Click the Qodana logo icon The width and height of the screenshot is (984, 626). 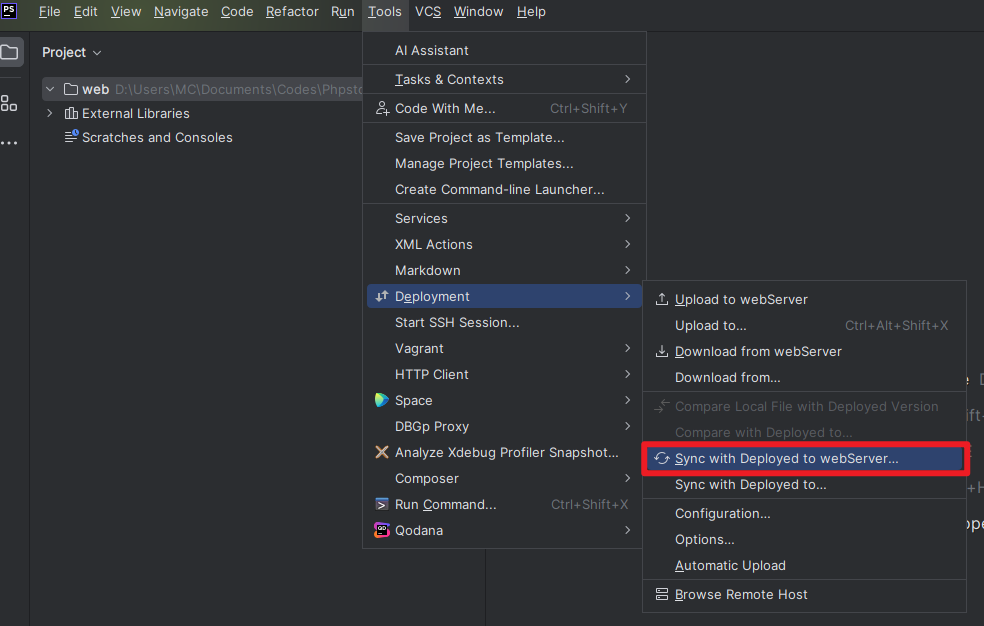coord(382,530)
